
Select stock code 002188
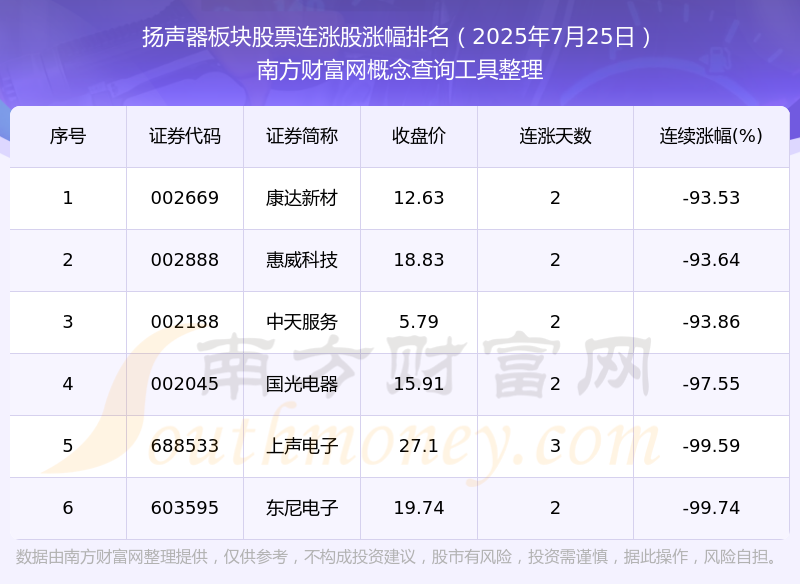click(x=185, y=322)
